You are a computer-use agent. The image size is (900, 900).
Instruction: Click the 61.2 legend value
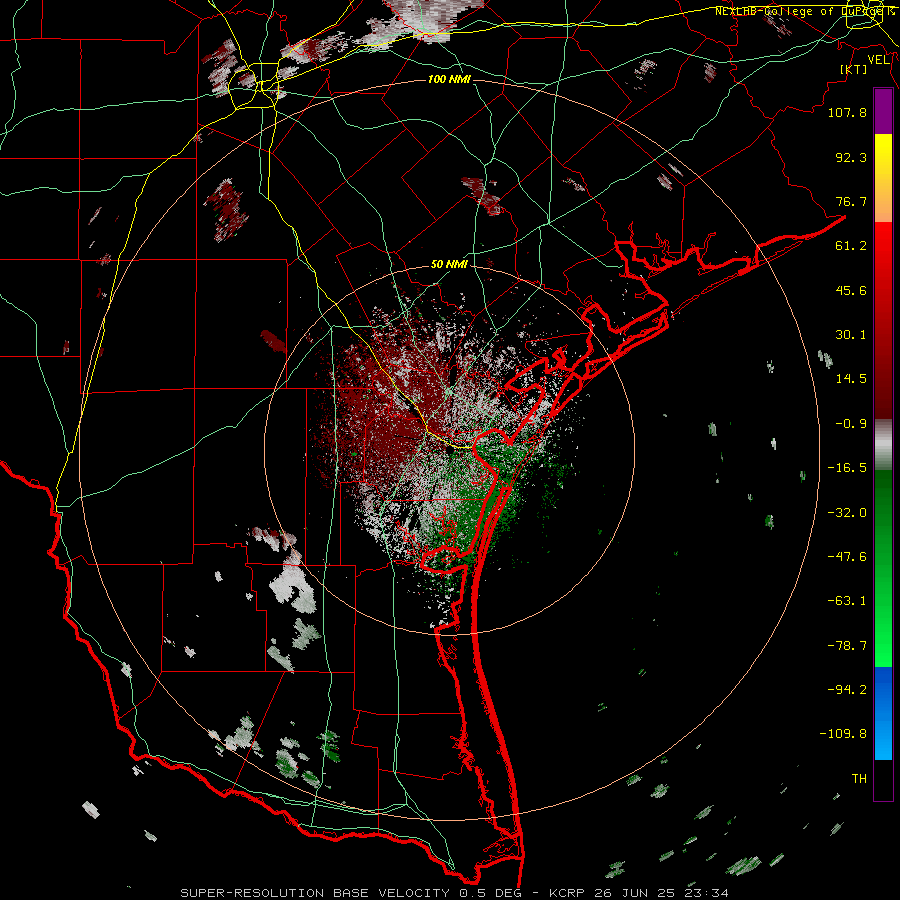[851, 246]
